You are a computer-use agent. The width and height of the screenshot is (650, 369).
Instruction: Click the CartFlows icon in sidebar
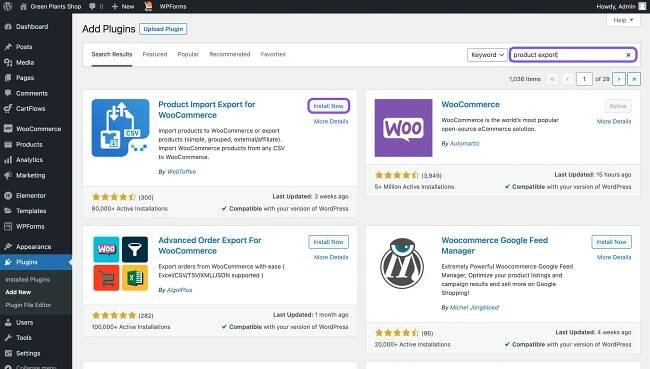click(8, 109)
